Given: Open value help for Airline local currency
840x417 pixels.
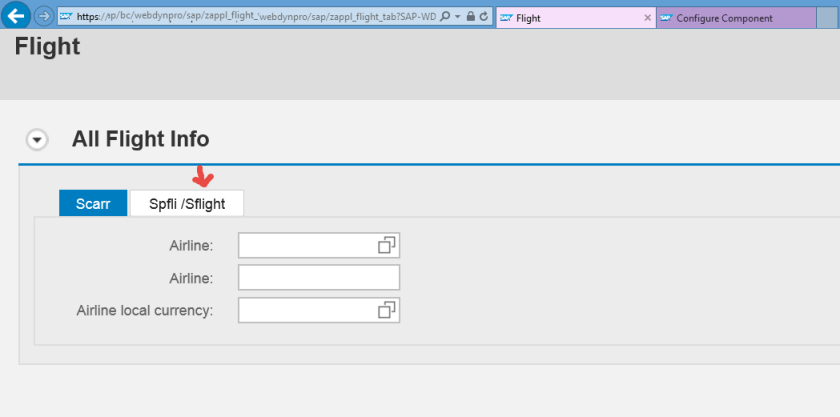Looking at the screenshot, I should (x=387, y=310).
